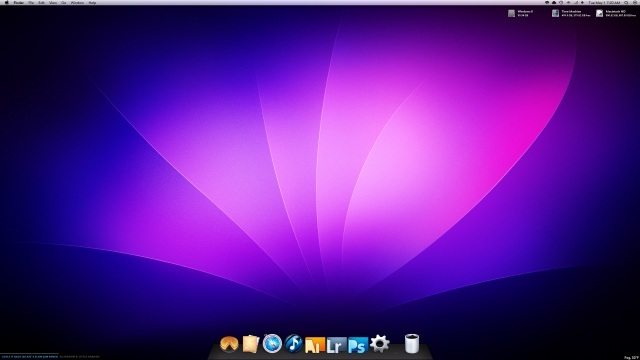This screenshot has height=360, width=640.
Task: Open the Edit menu
Action: [42, 2]
